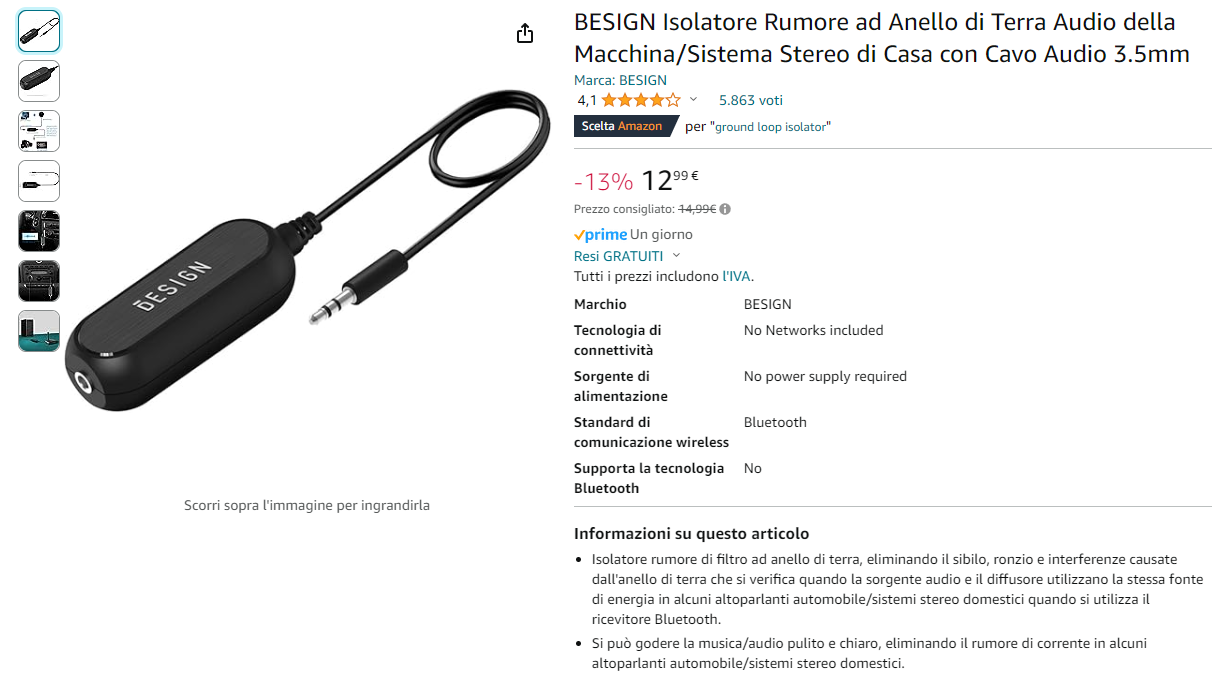Viewport: 1222px width, 674px height.
Task: Select the second product thumbnail
Action: click(39, 81)
